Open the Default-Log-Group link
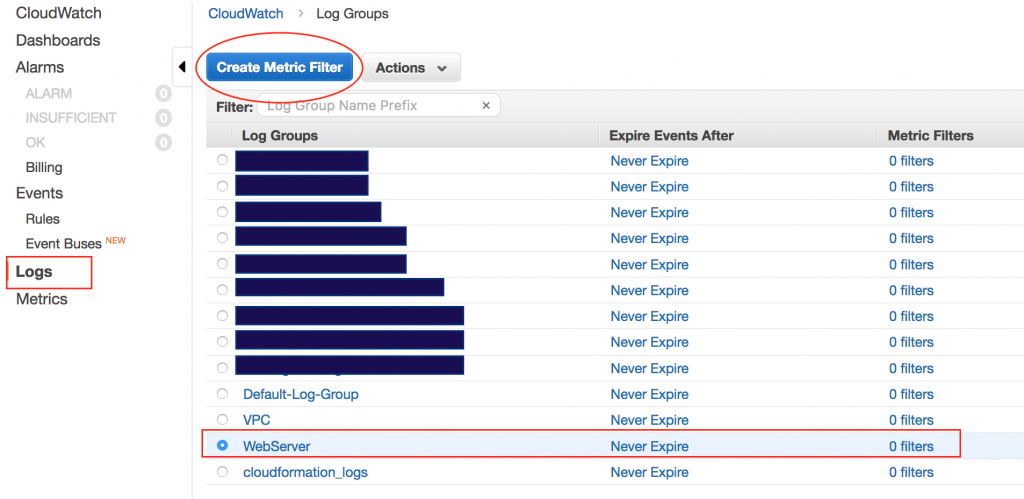The height and width of the screenshot is (499, 1024). tap(300, 394)
